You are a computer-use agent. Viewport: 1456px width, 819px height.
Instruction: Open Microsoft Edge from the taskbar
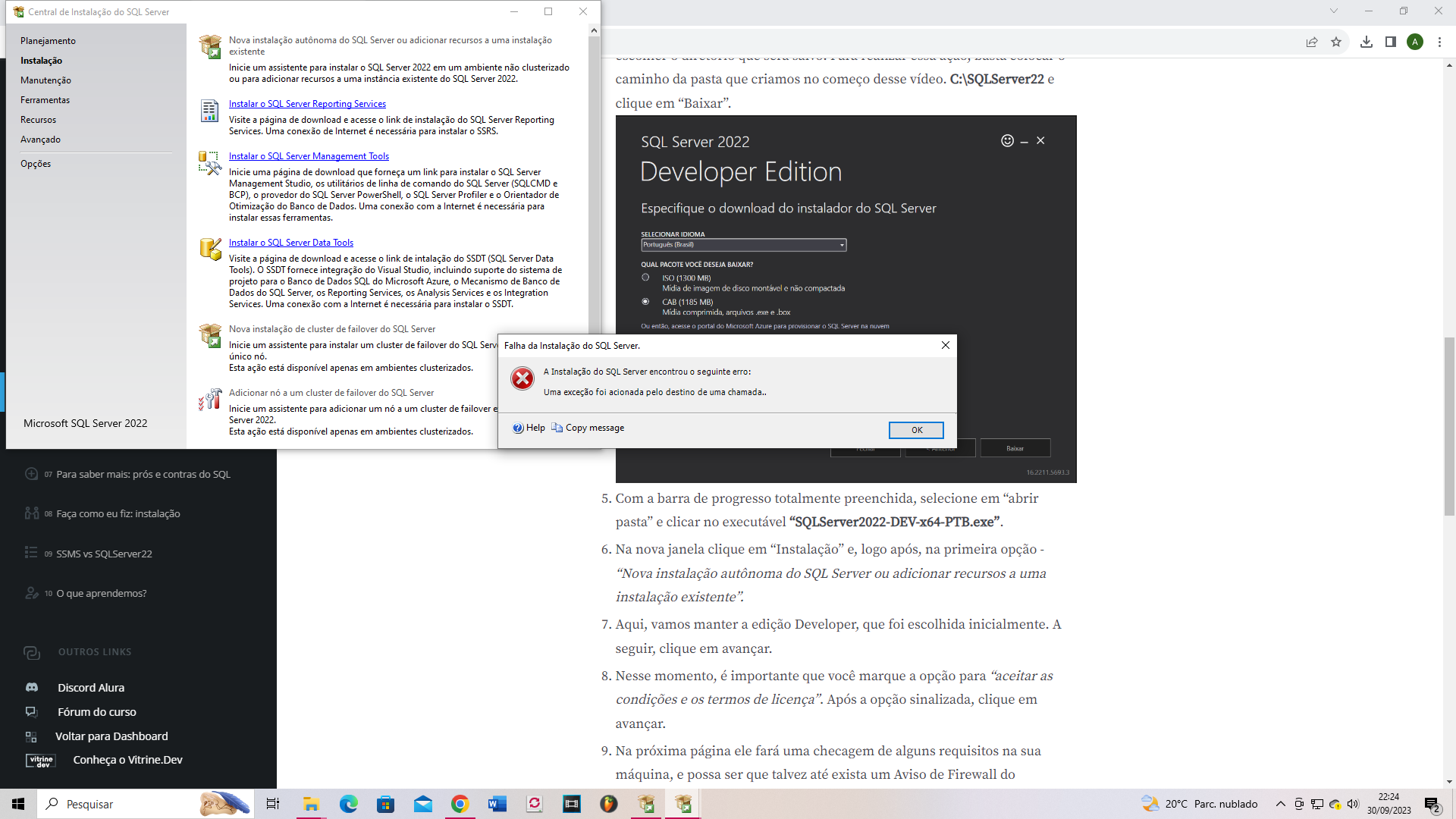pyautogui.click(x=348, y=804)
